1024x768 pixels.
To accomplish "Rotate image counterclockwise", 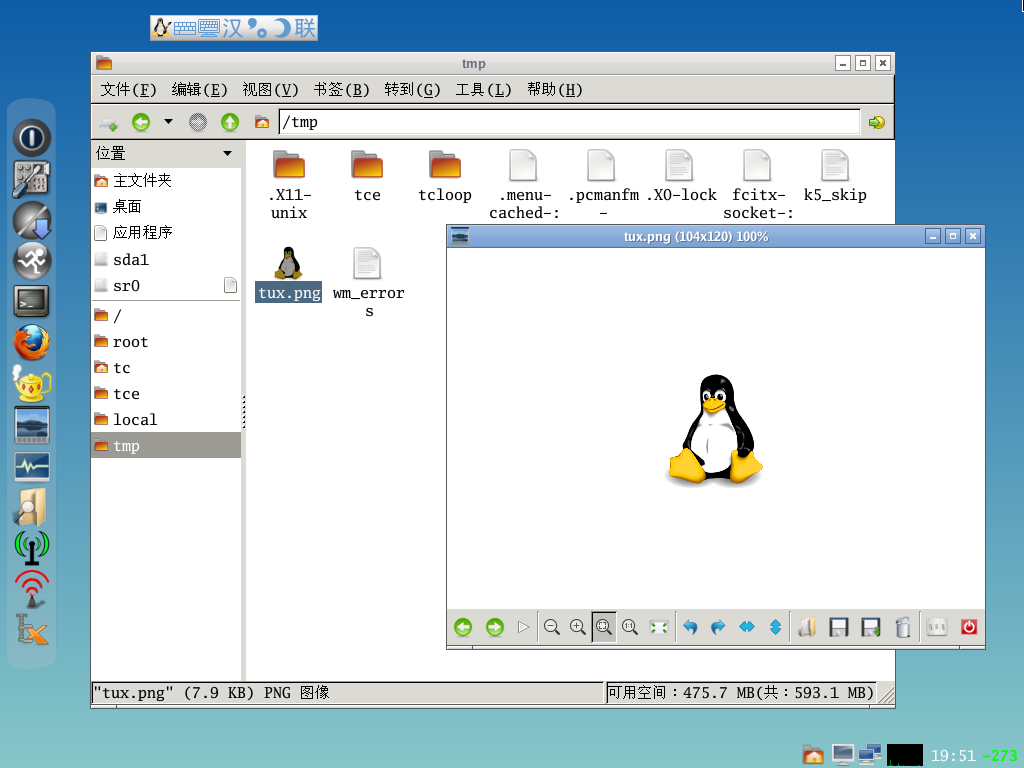I will 690,628.
